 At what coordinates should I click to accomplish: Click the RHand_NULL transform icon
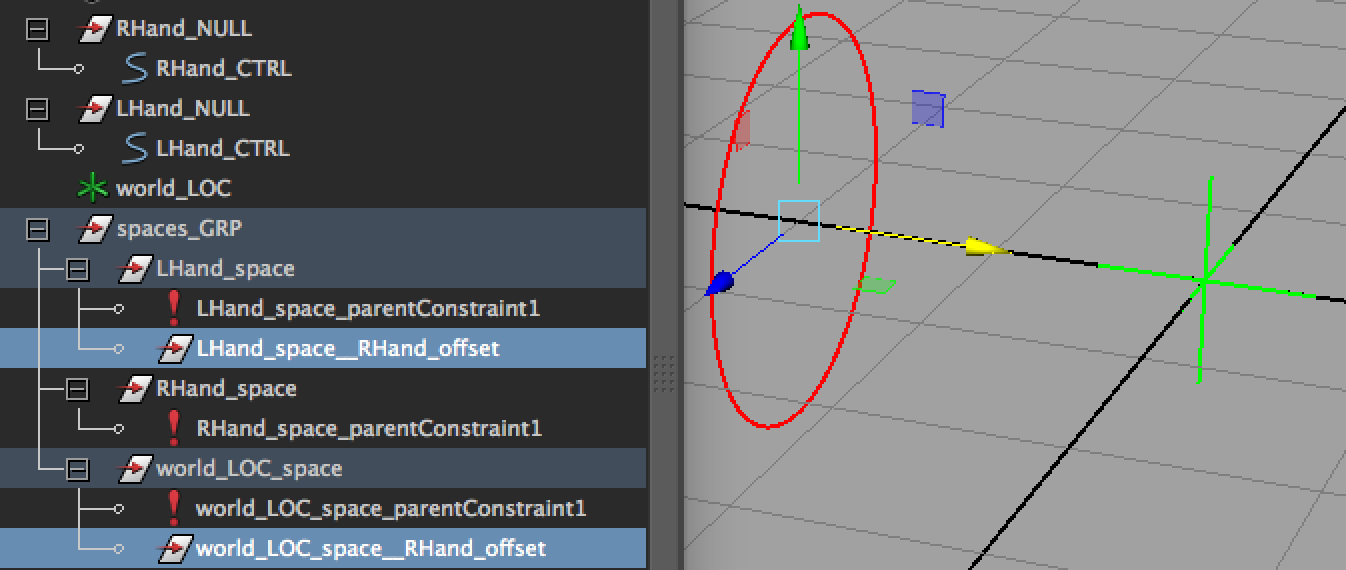[95, 29]
